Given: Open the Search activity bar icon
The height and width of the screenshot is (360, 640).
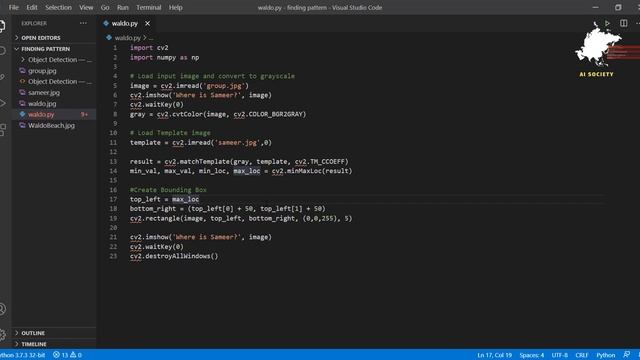Looking at the screenshot, I should (2, 51).
